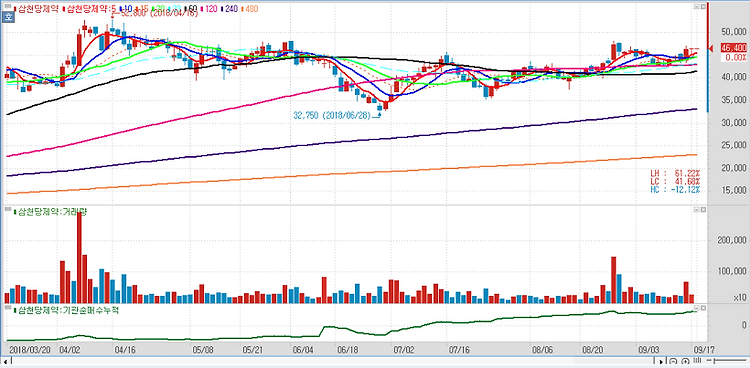Click the 'LC : 41.68%' stat

pyautogui.click(x=674, y=181)
